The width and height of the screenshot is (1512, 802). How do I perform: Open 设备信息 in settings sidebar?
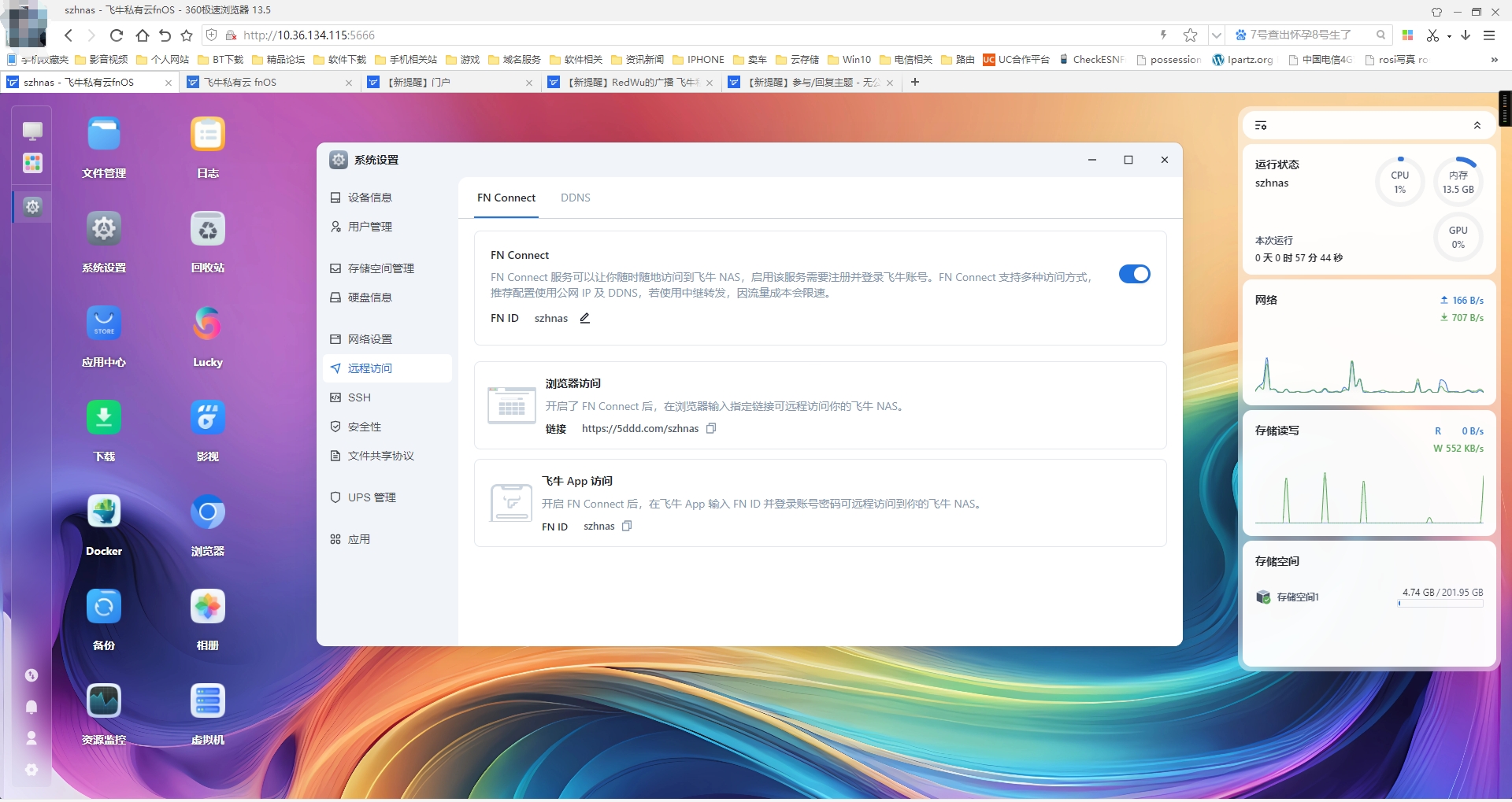pyautogui.click(x=387, y=198)
